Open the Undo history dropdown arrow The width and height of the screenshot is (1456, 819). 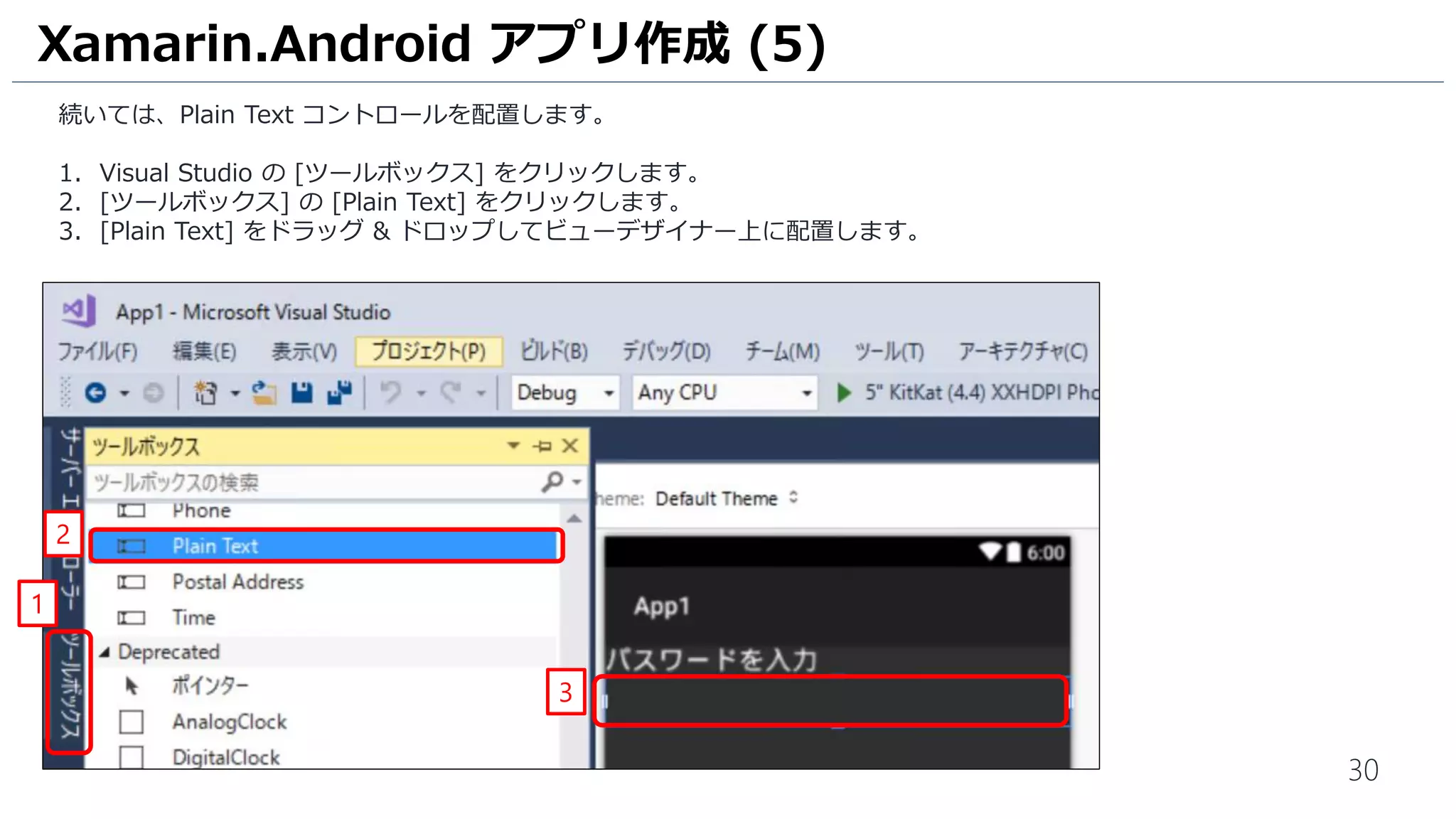click(x=422, y=393)
